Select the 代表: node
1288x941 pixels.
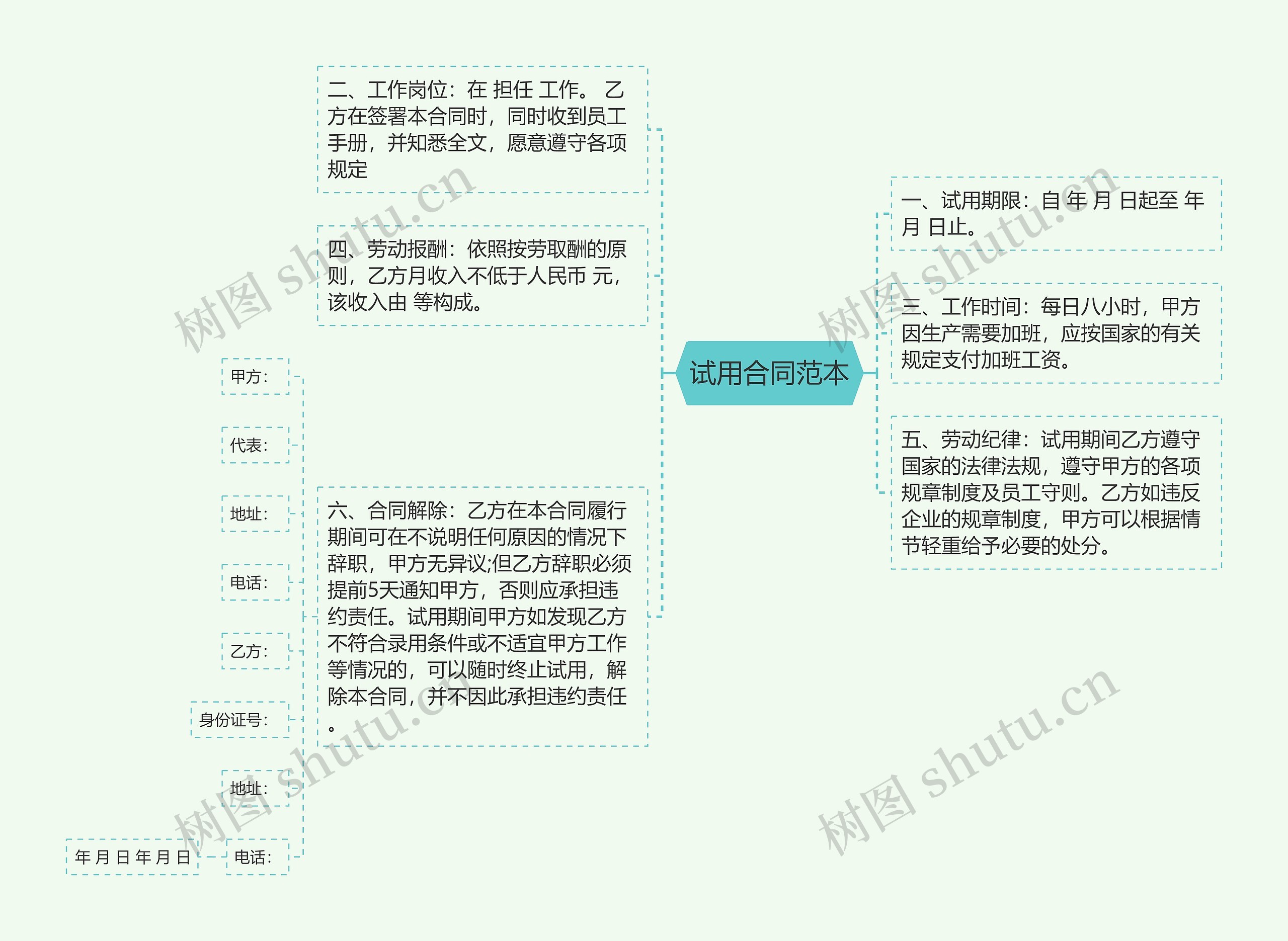pos(255,445)
